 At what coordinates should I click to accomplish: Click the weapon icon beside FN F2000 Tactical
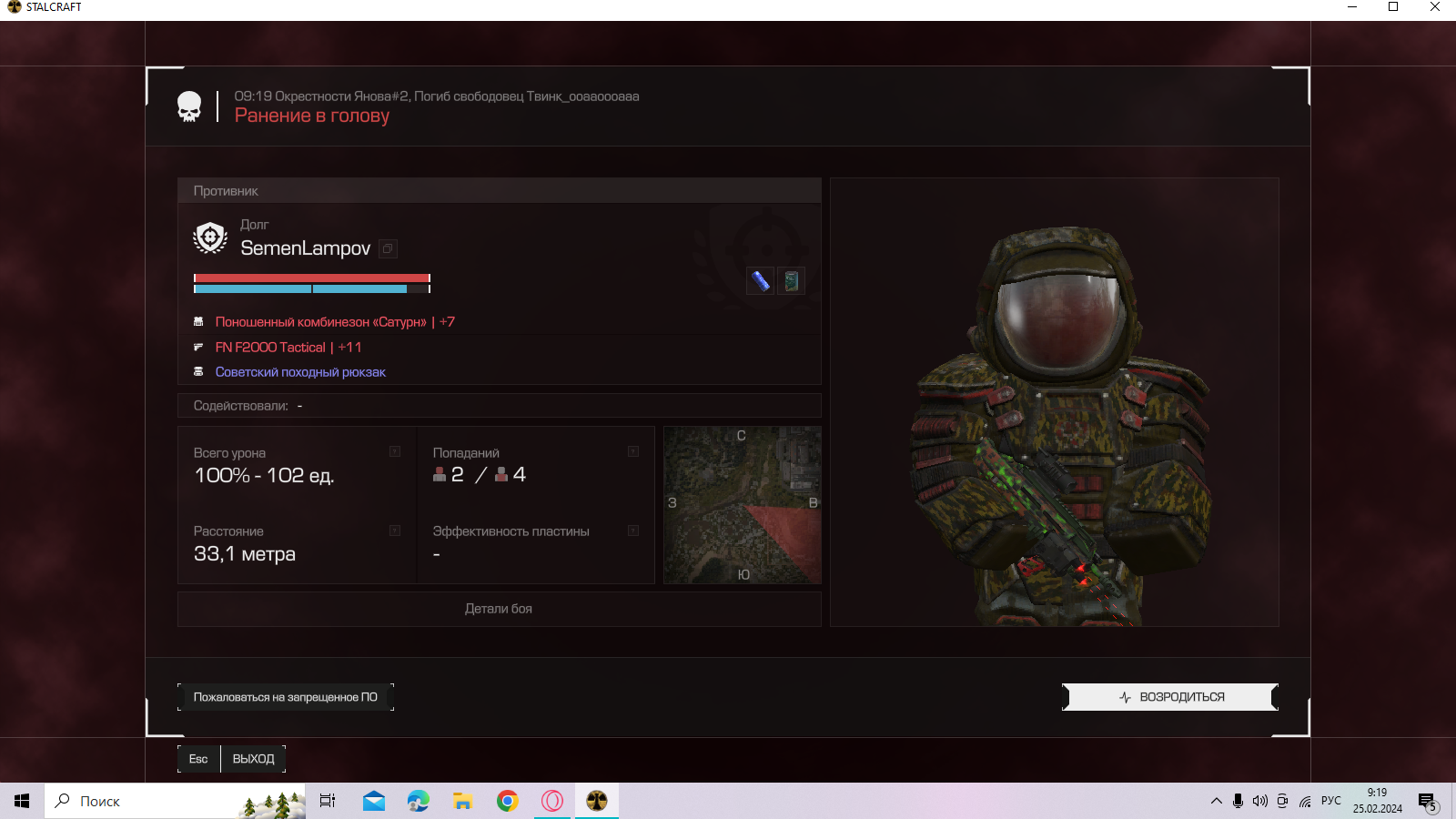point(198,347)
